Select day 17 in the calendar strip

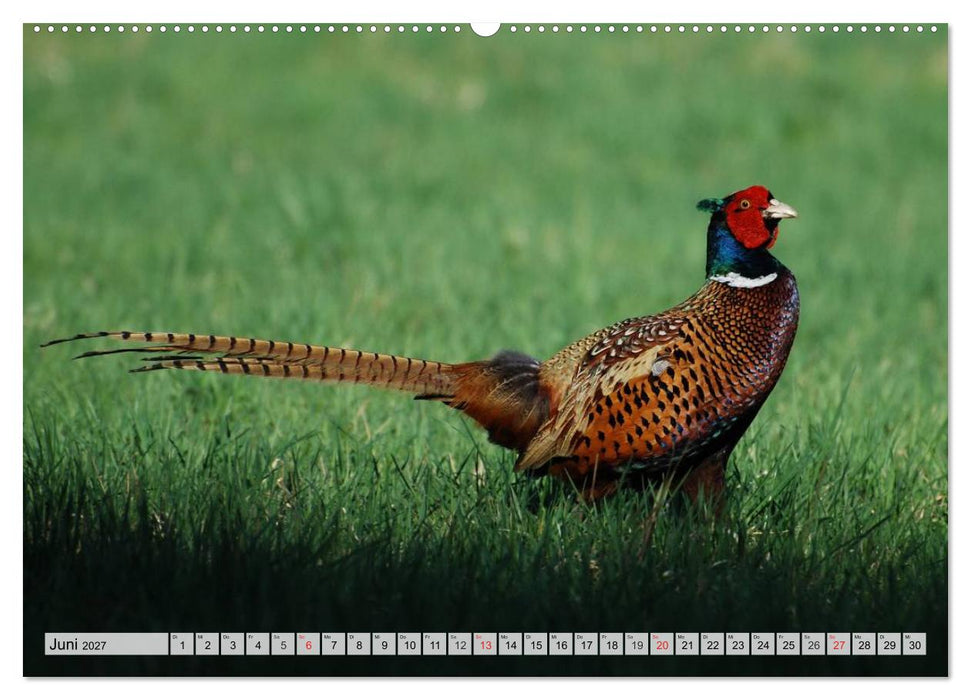coord(586,644)
